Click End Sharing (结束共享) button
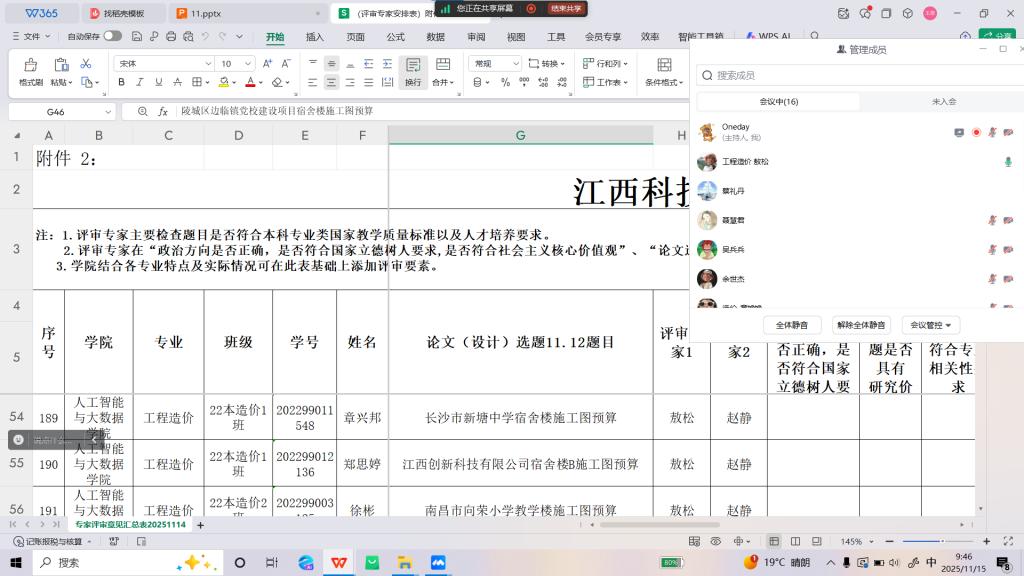Screen dimensions: 1024x576 click(566, 8)
